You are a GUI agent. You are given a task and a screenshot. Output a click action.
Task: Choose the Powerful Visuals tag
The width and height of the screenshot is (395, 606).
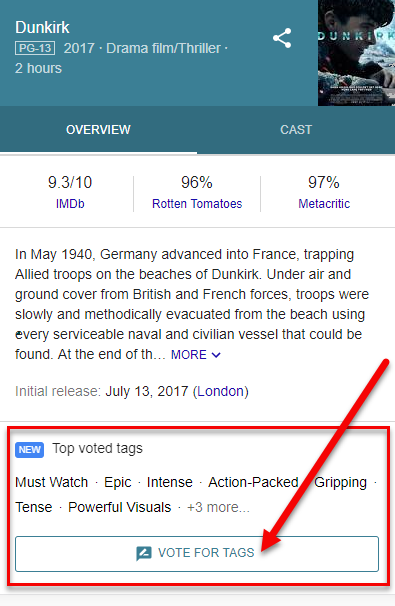pos(119,507)
